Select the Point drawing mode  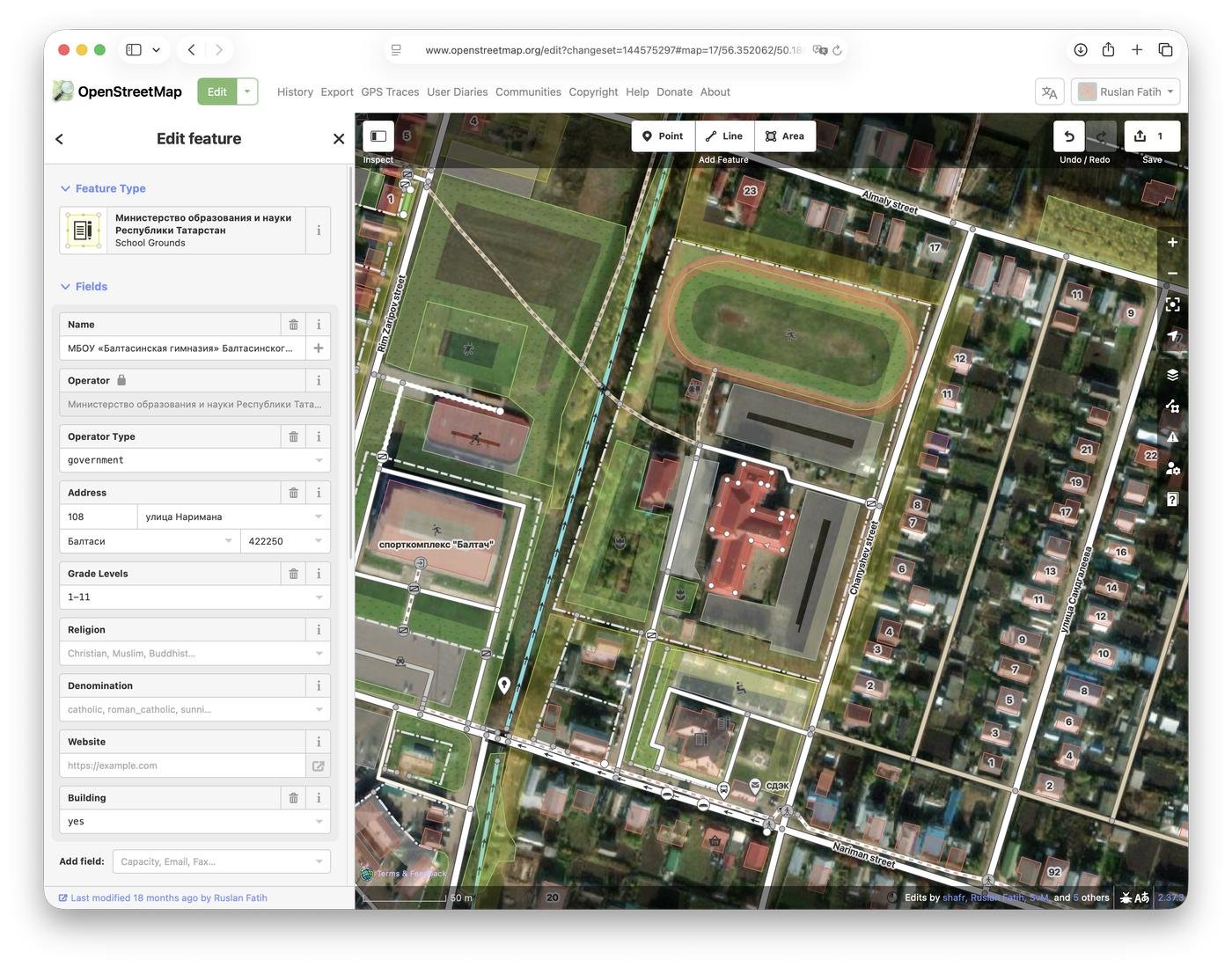tap(663, 136)
